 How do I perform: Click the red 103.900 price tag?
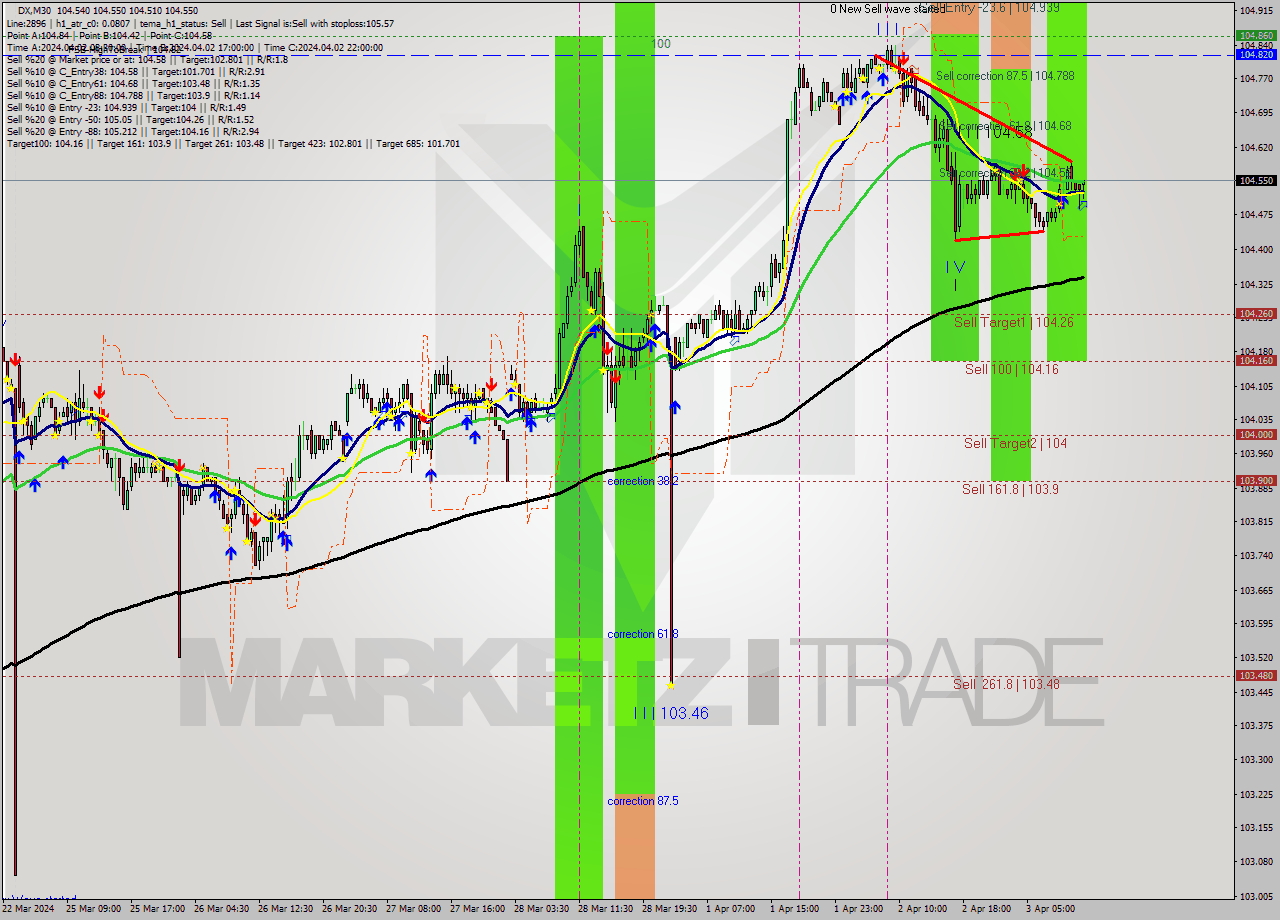coord(1256,481)
